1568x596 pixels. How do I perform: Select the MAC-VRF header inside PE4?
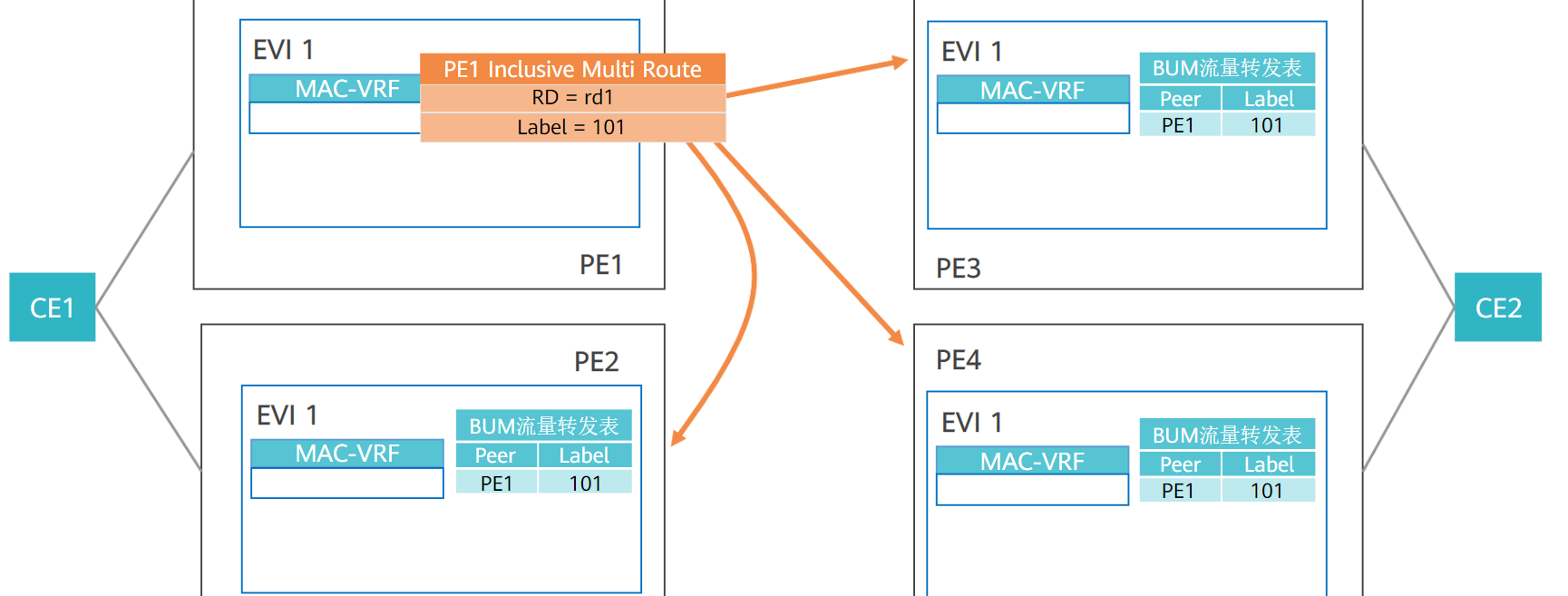[x=1032, y=461]
